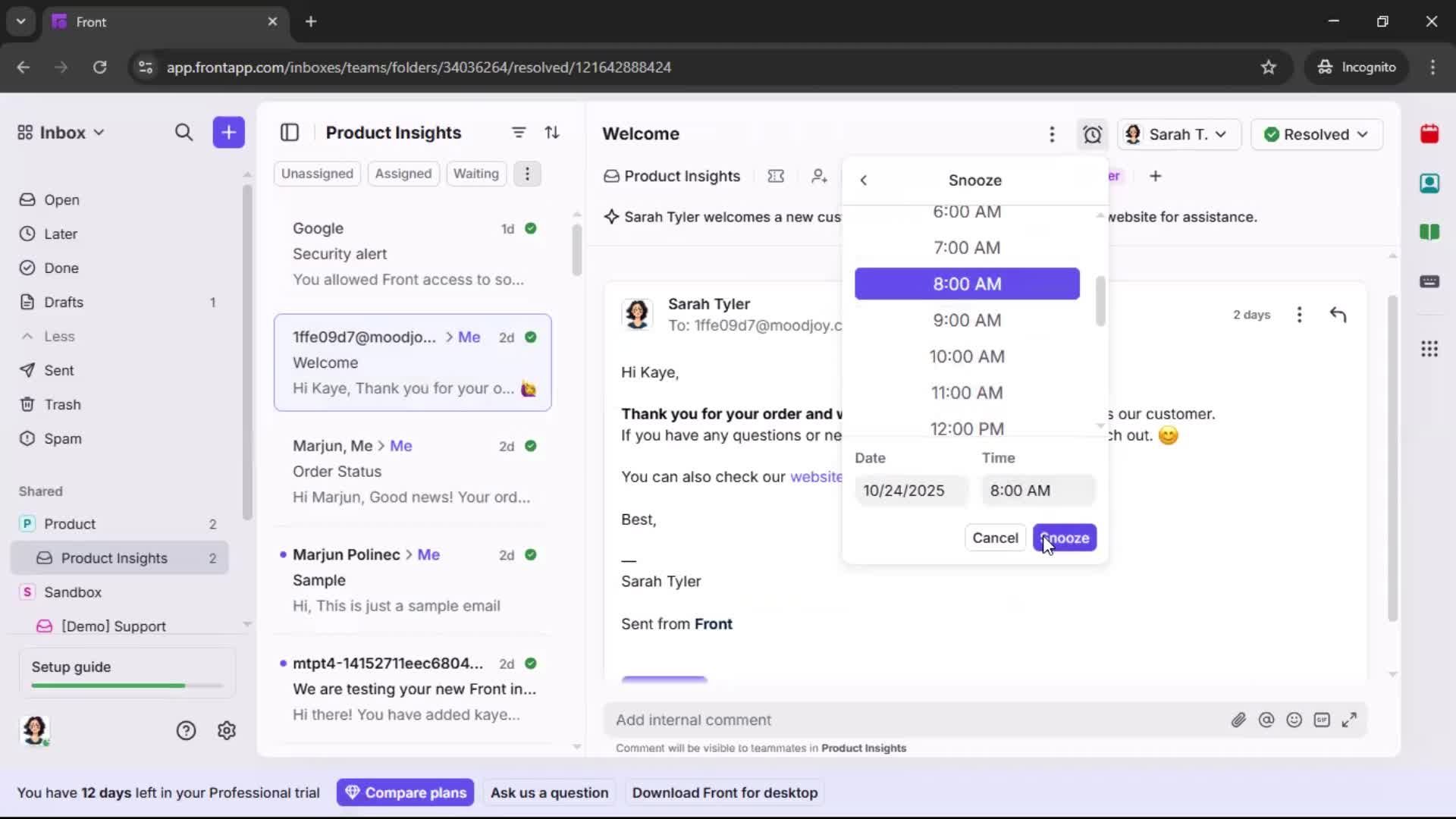Open Compare plans from the bottom bar
This screenshot has height=819, width=1456.
point(406,792)
